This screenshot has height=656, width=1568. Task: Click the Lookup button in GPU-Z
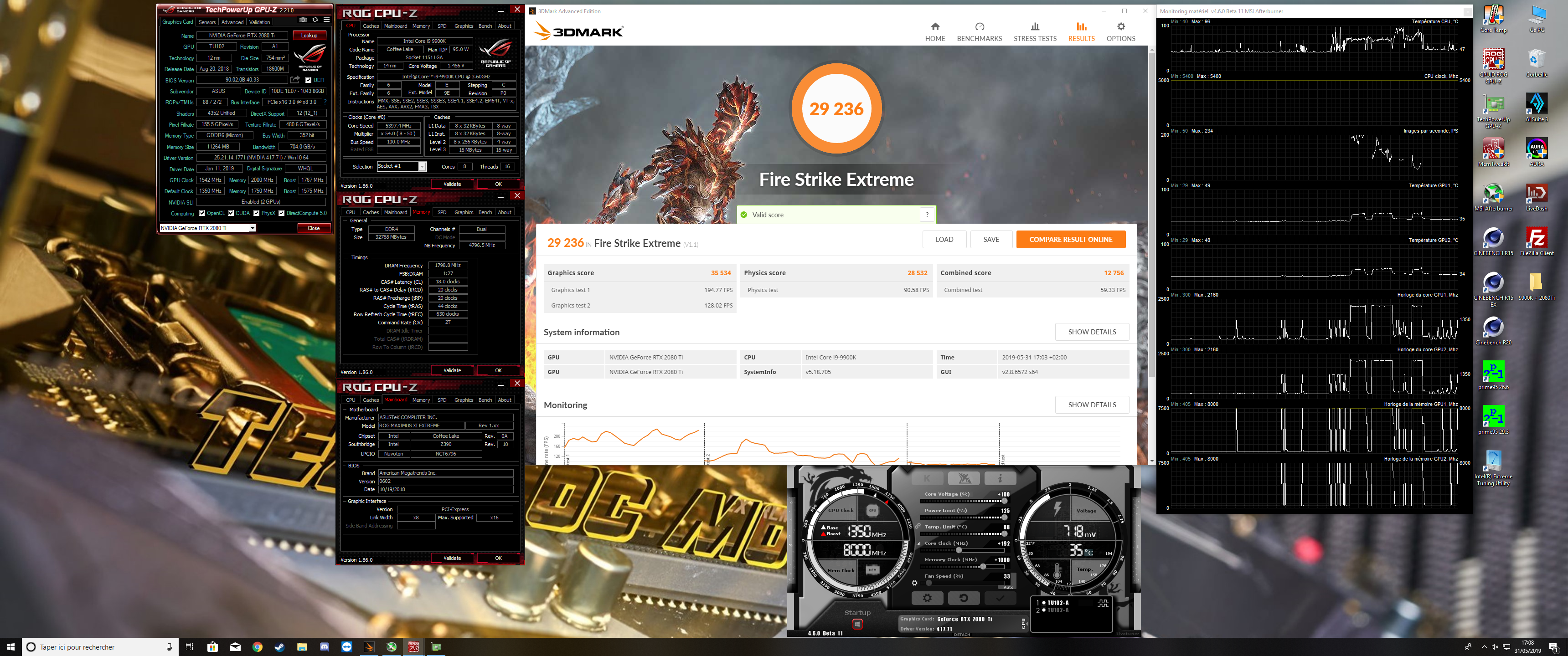pyautogui.click(x=309, y=35)
